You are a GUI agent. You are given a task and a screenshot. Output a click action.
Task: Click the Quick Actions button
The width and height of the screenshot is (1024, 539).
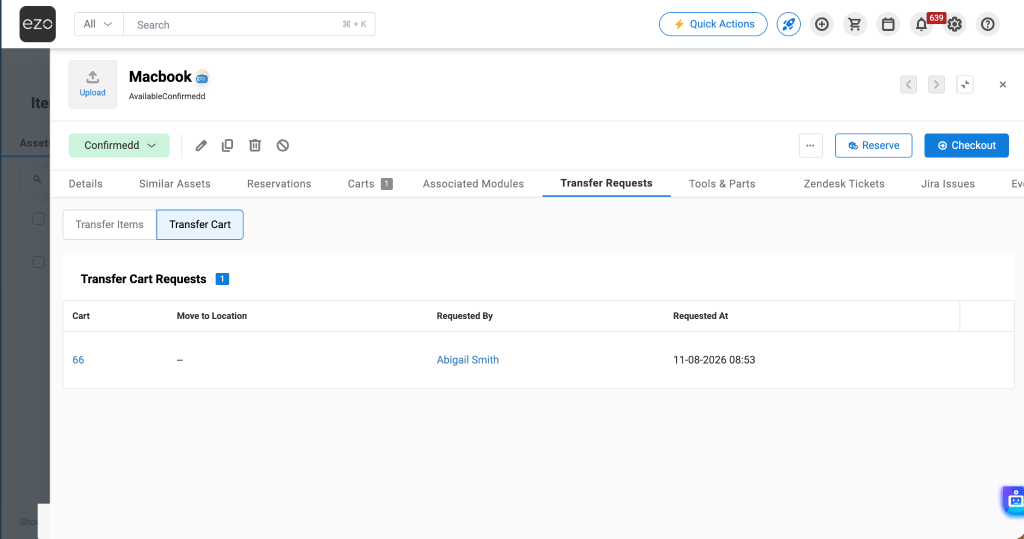713,24
